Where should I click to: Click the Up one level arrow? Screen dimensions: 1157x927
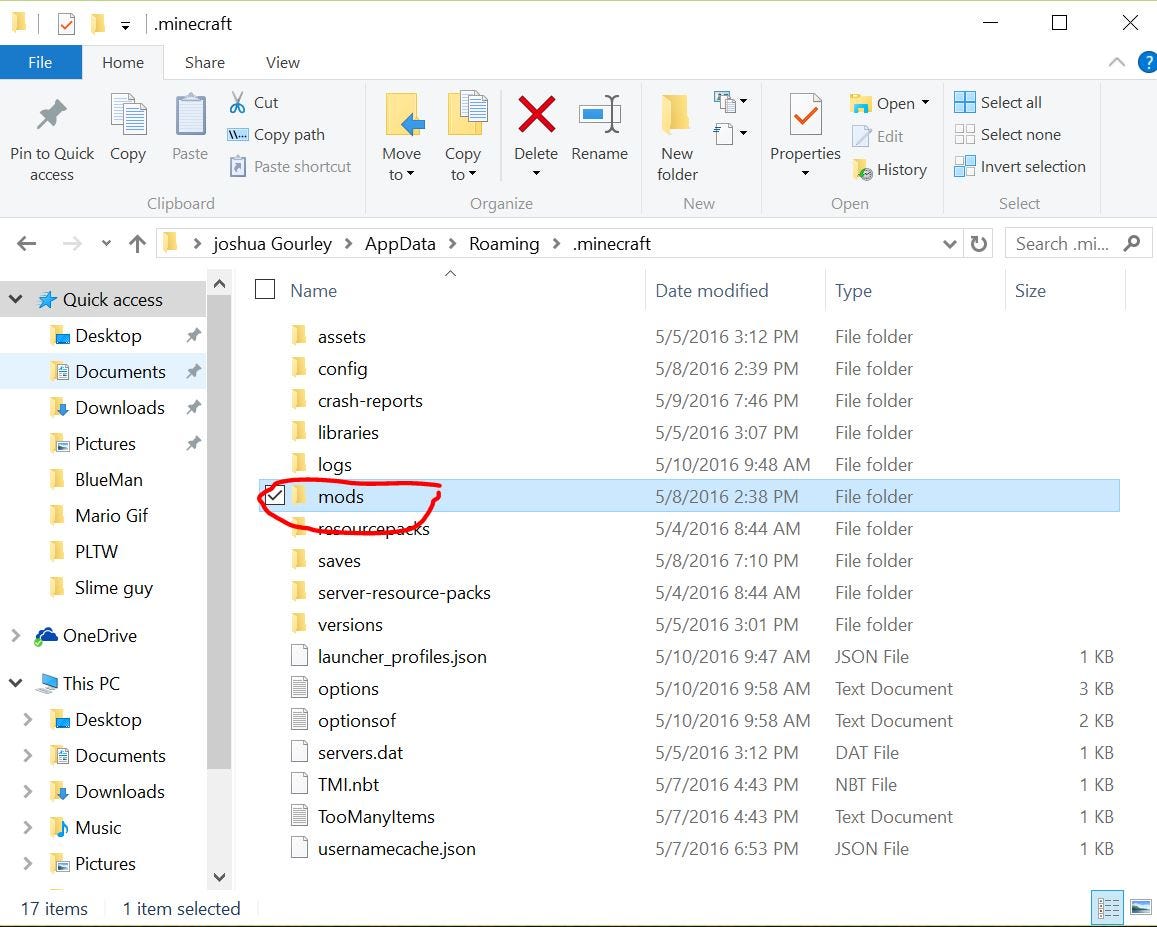click(x=137, y=244)
